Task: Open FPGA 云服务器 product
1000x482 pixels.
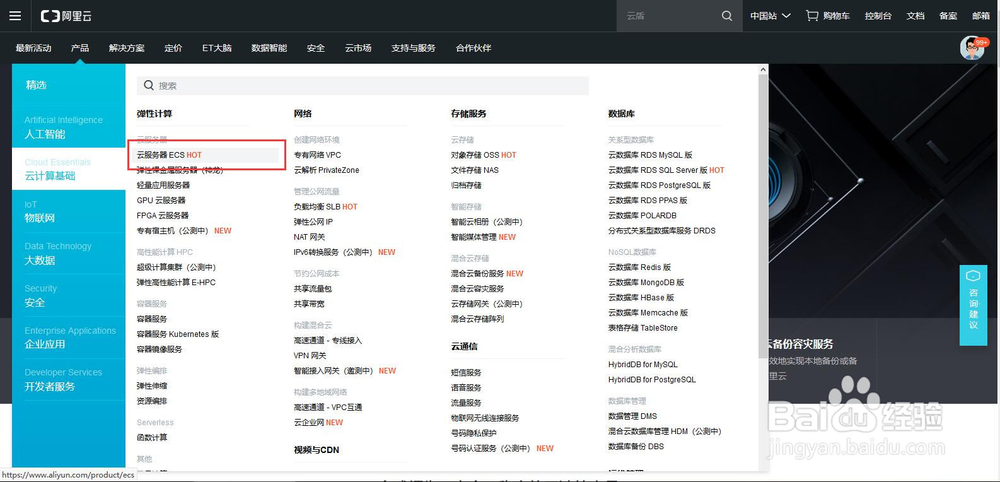Action: [163, 215]
